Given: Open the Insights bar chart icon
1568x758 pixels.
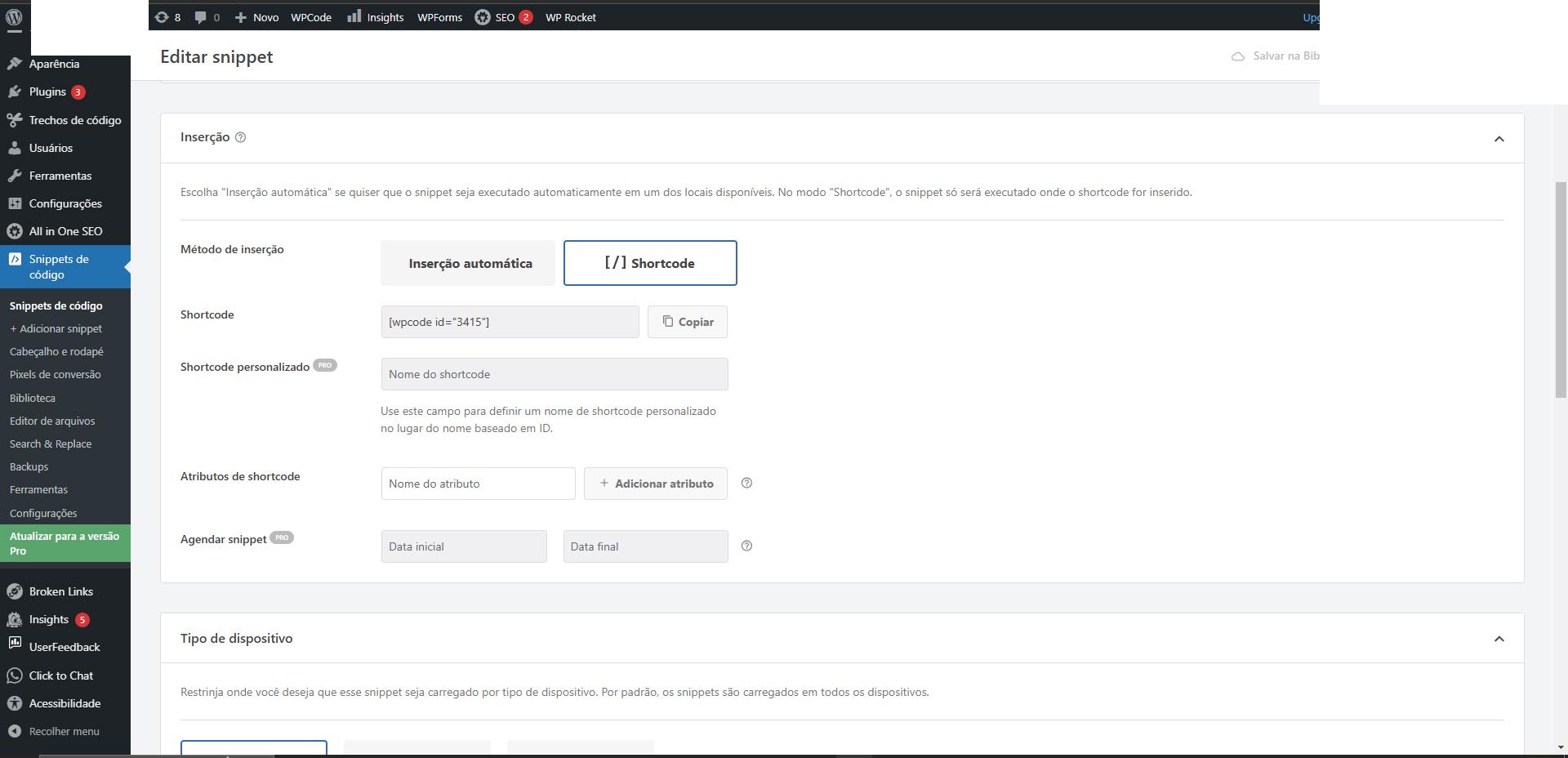Looking at the screenshot, I should pos(354,16).
